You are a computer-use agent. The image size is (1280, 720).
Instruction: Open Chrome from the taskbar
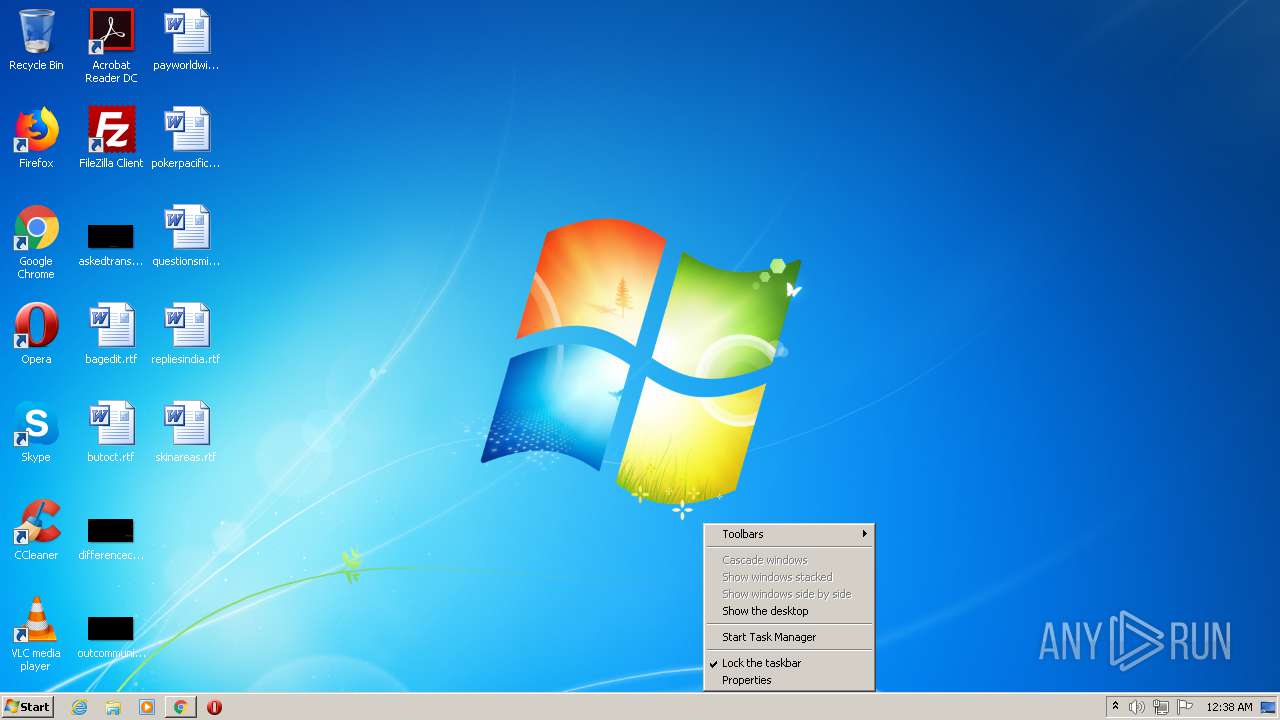pyautogui.click(x=180, y=707)
